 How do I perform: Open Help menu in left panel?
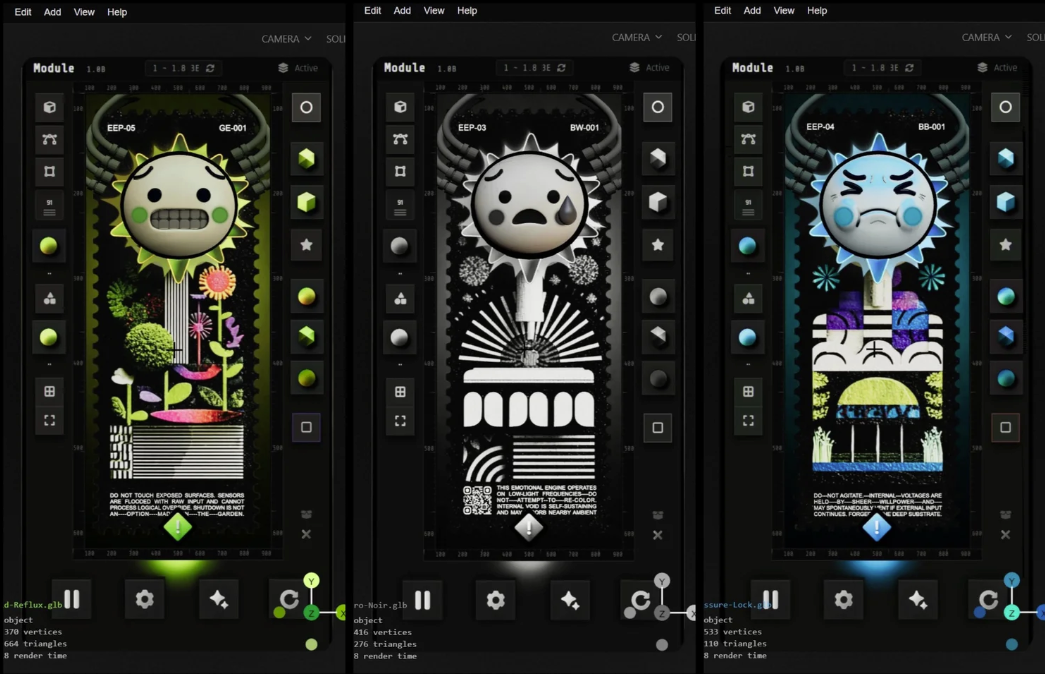coord(117,12)
